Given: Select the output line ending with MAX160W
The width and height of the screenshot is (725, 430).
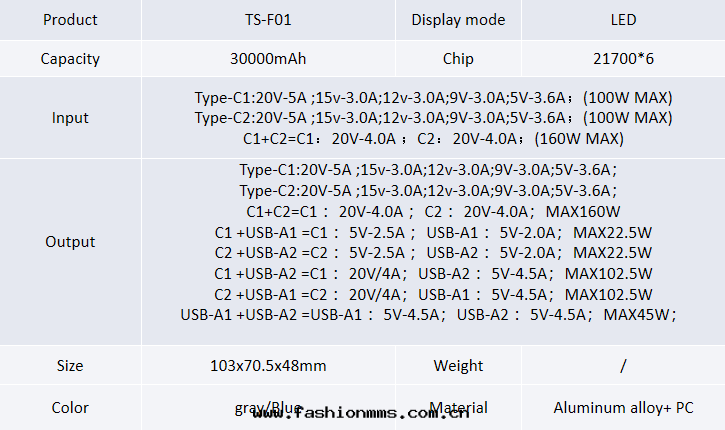Looking at the screenshot, I should pos(433,211).
